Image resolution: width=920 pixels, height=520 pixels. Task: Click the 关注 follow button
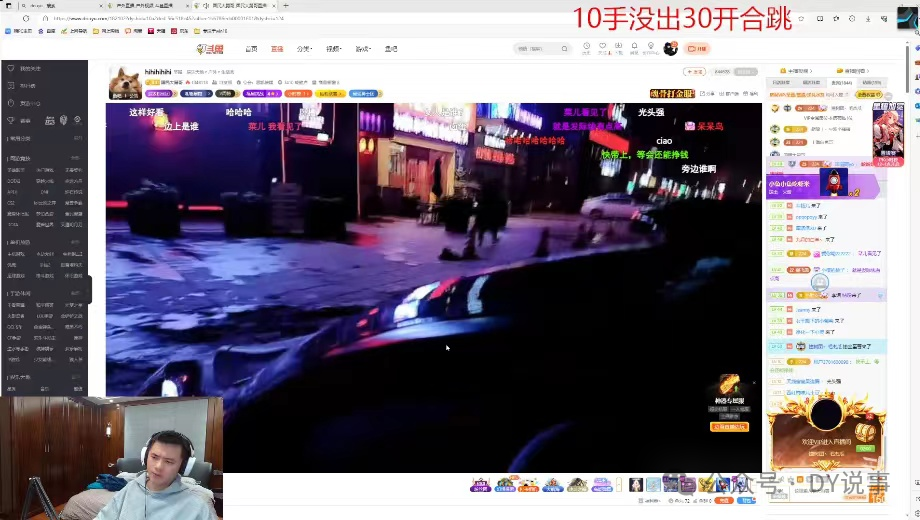(x=694, y=72)
